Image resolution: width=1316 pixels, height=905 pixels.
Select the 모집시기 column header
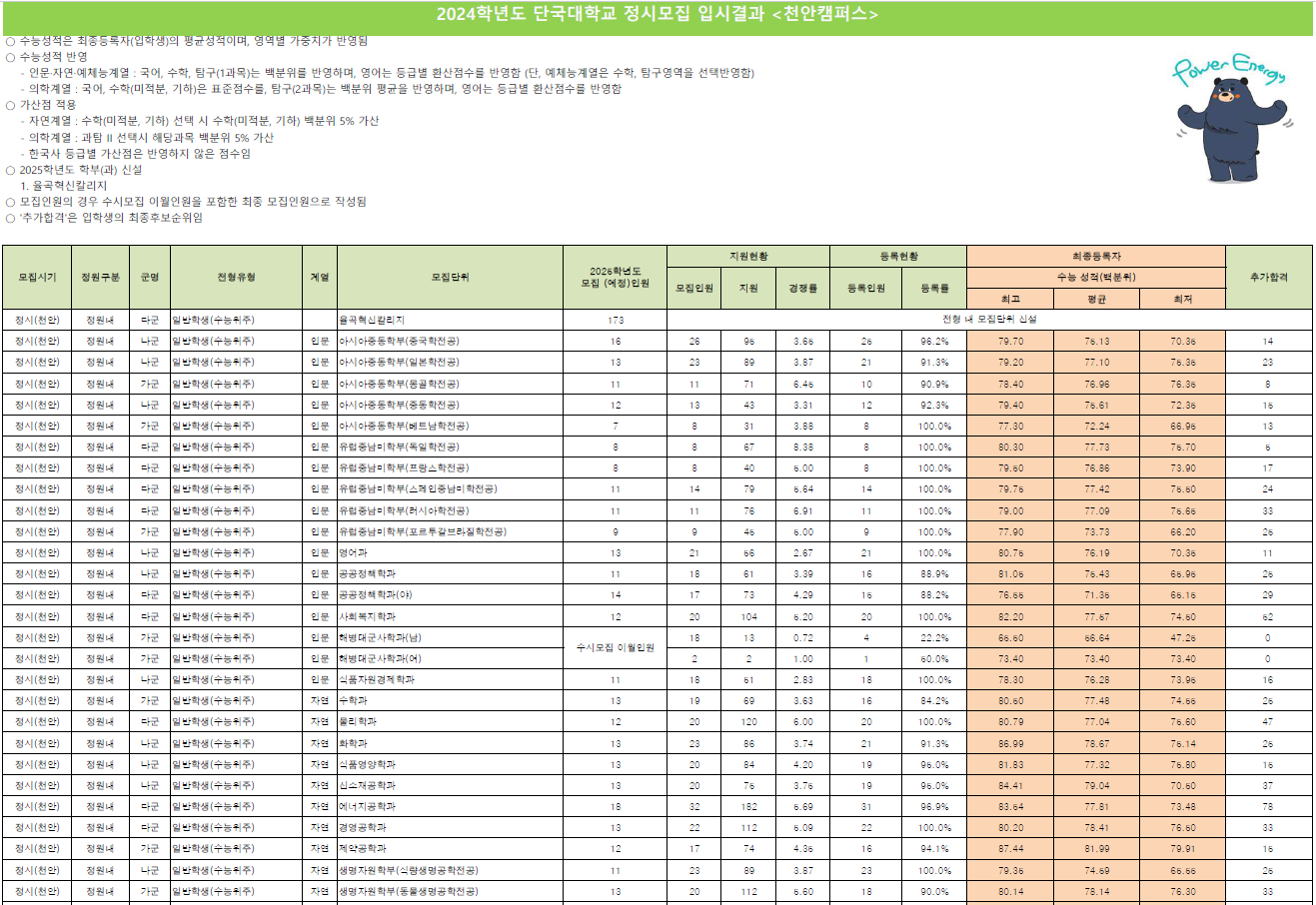tap(37, 277)
